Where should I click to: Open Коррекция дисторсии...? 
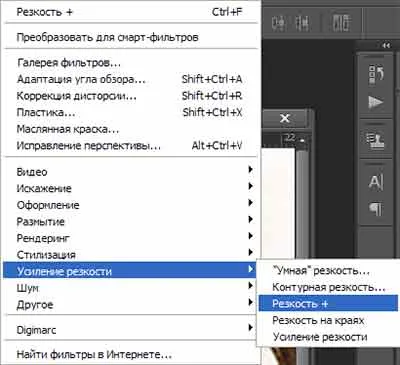pyautogui.click(x=130, y=96)
